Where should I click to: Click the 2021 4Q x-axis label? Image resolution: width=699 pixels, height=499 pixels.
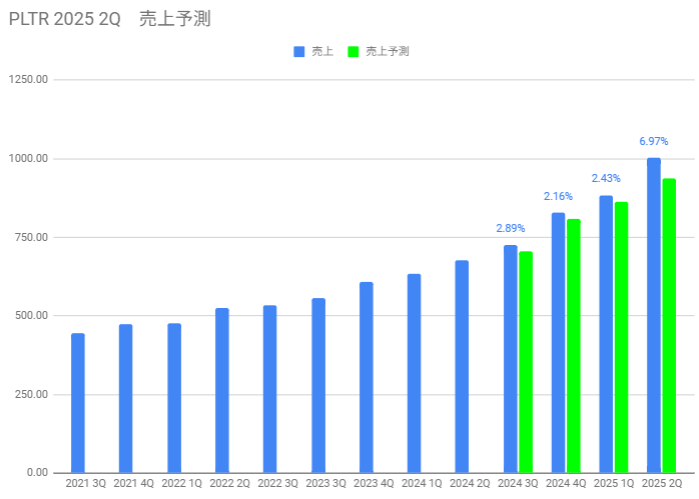point(134,483)
